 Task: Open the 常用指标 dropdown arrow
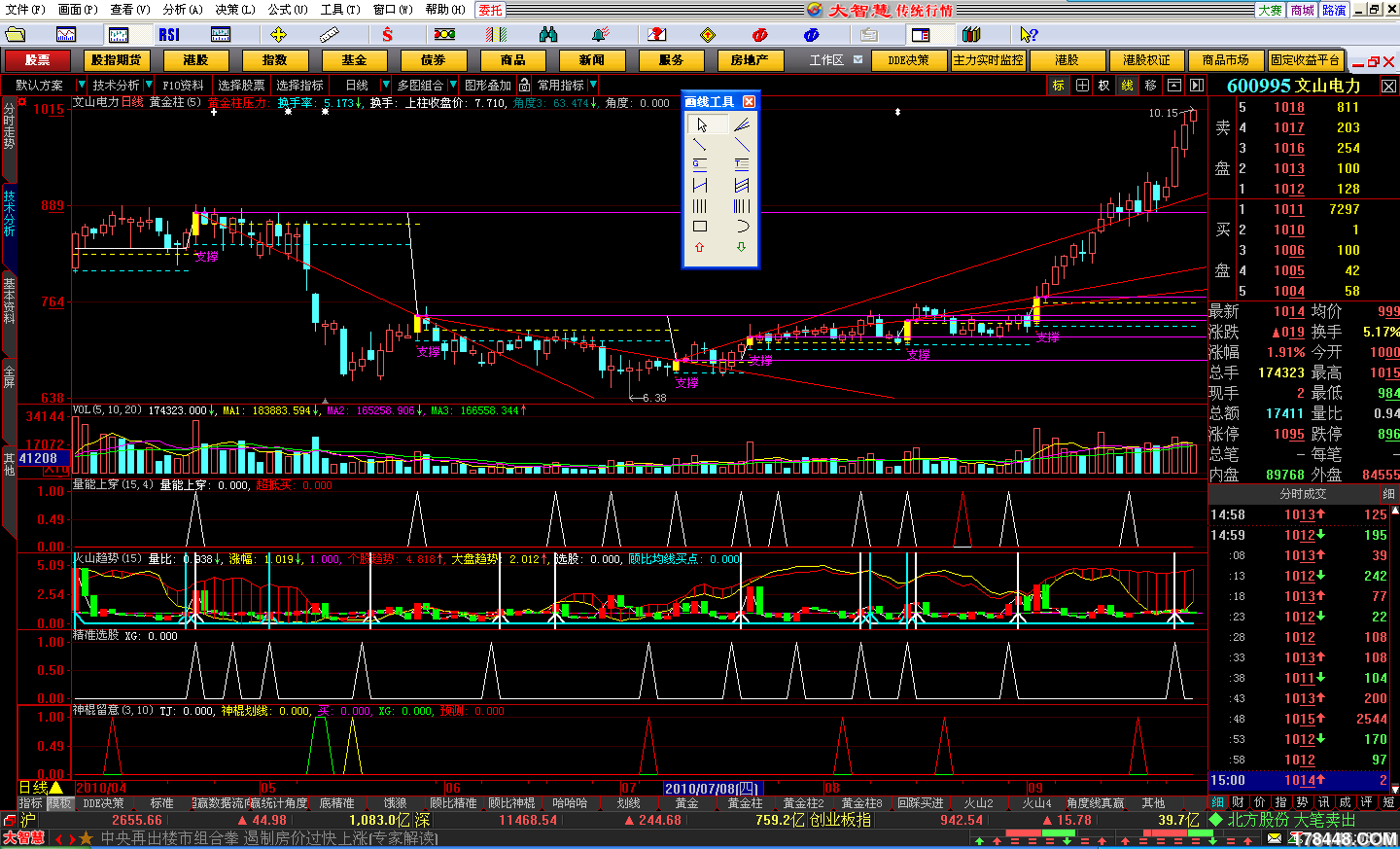(x=593, y=86)
